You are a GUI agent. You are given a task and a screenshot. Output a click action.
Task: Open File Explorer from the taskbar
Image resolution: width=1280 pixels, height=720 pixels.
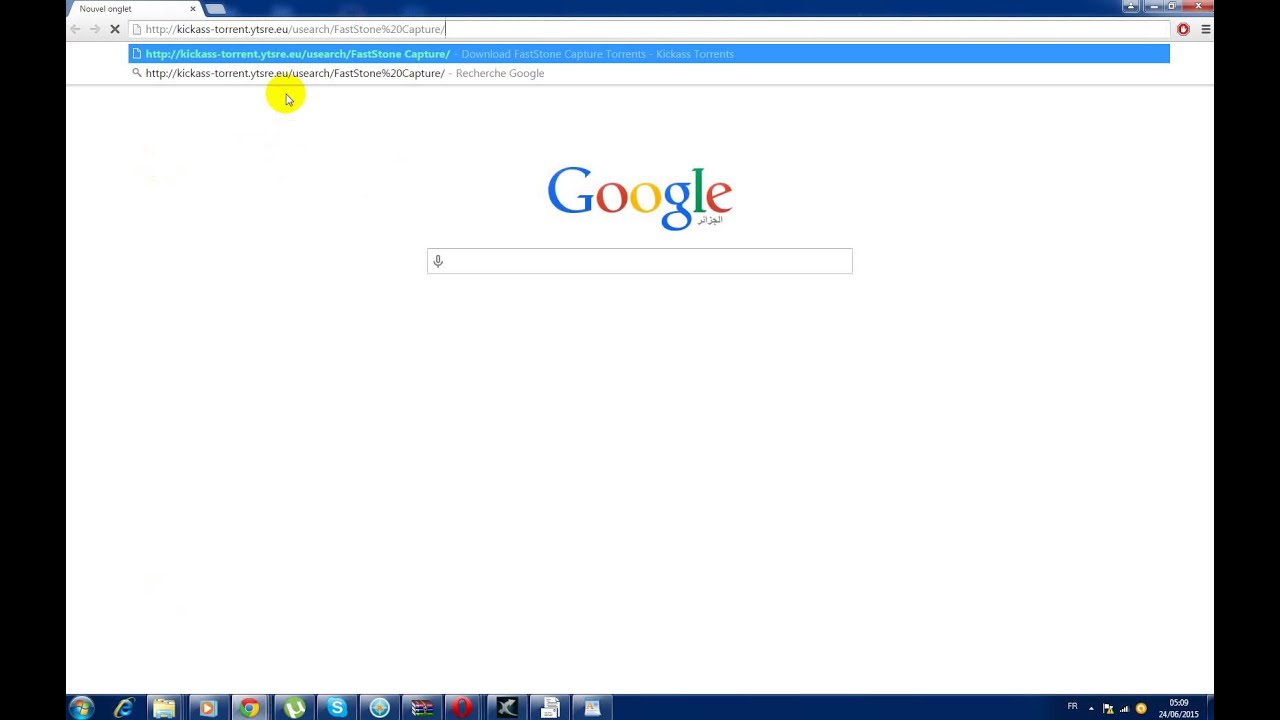[165, 708]
